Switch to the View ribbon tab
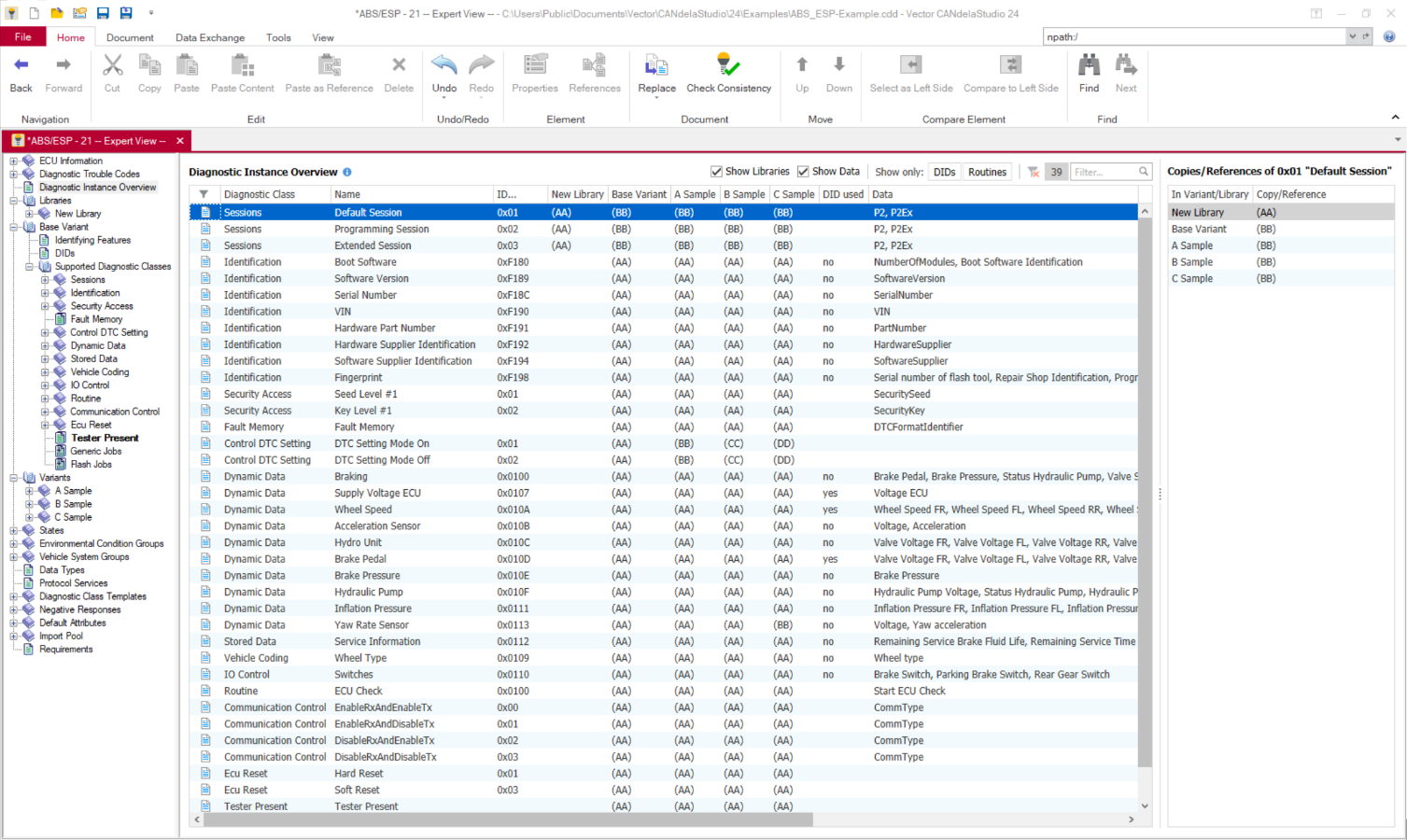1407x840 pixels. point(323,37)
